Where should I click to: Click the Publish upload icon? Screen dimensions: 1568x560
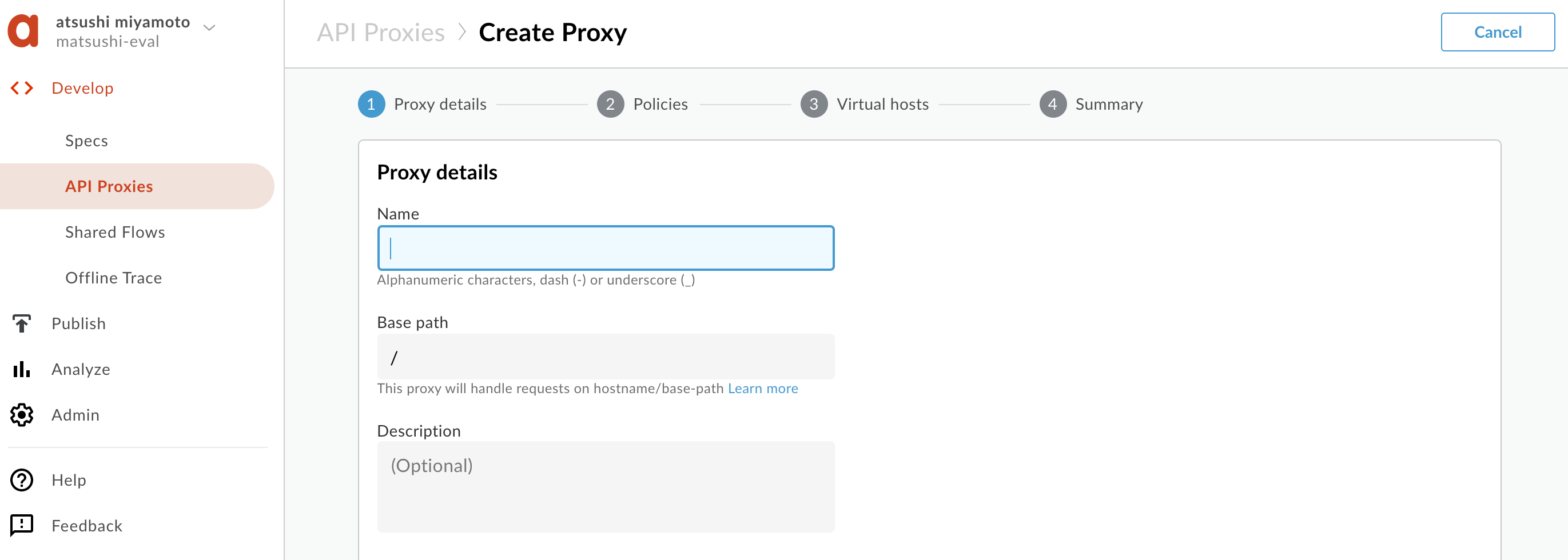pos(22,323)
